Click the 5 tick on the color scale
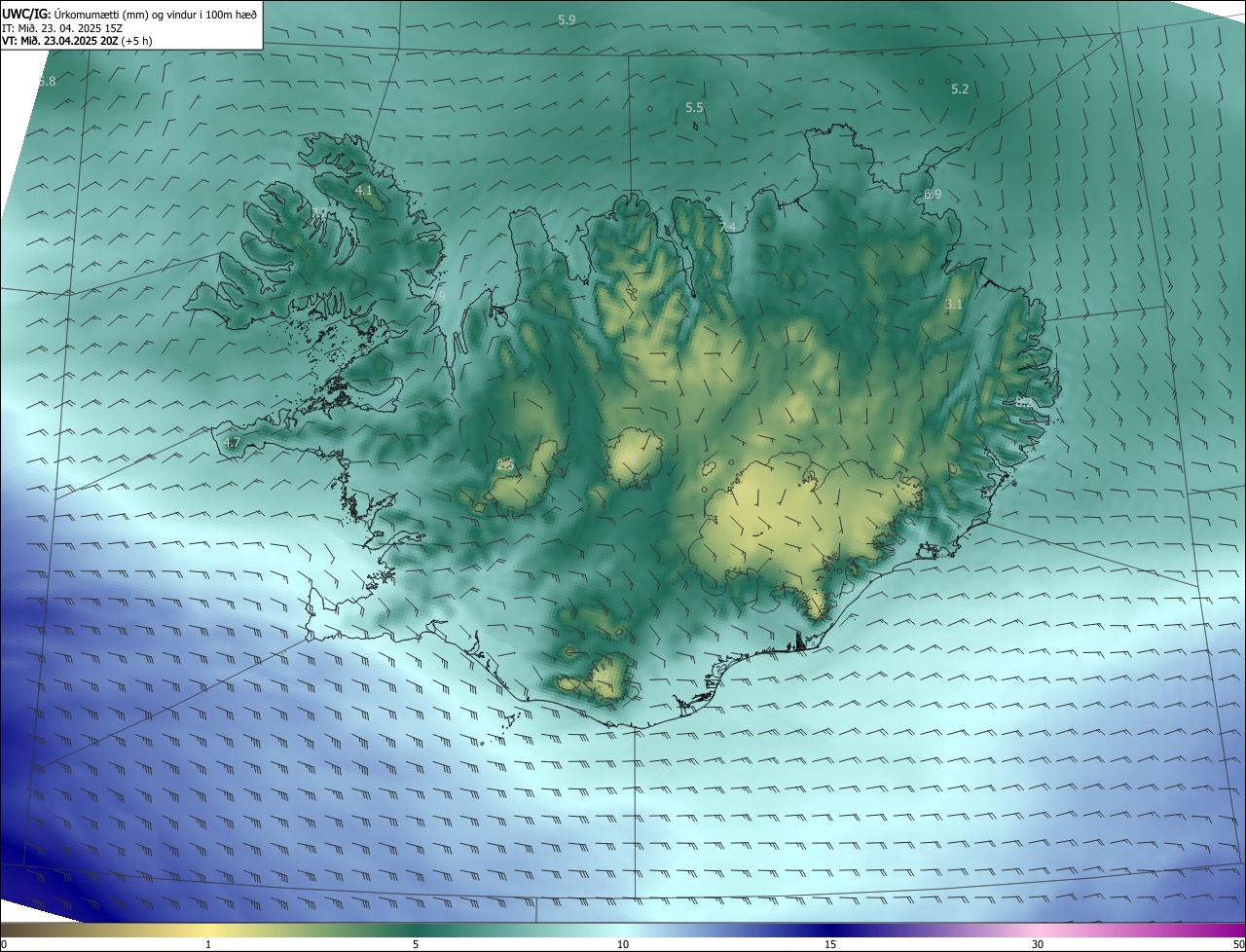The image size is (1246, 952). click(x=416, y=944)
